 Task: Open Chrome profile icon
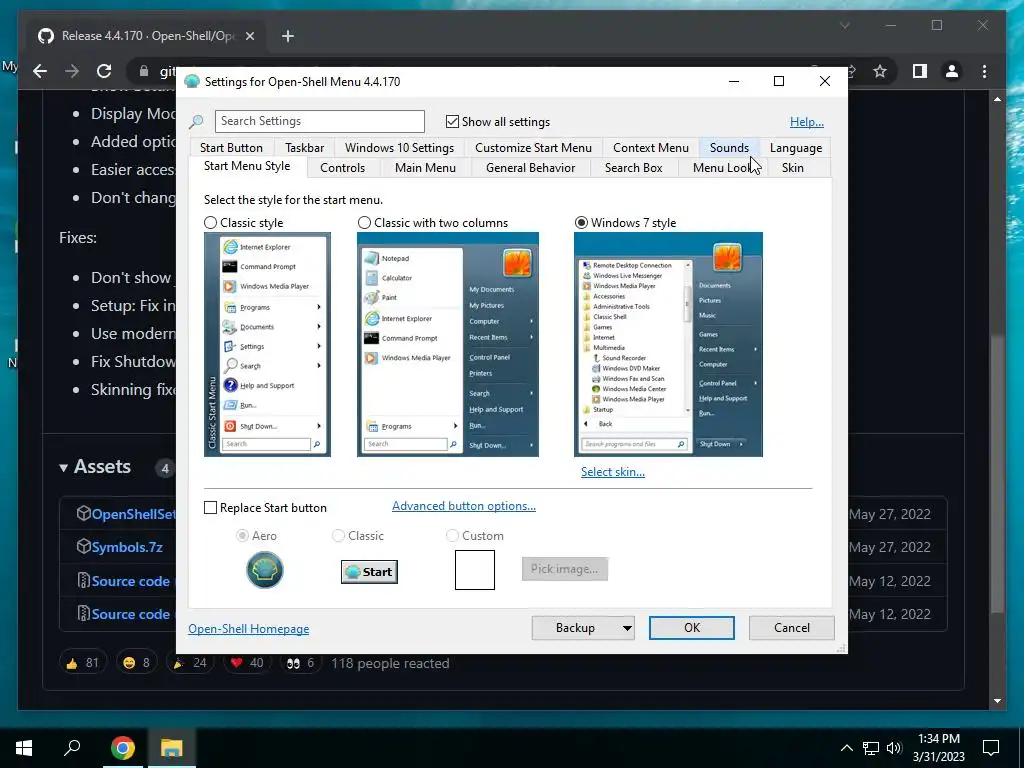coord(952,71)
